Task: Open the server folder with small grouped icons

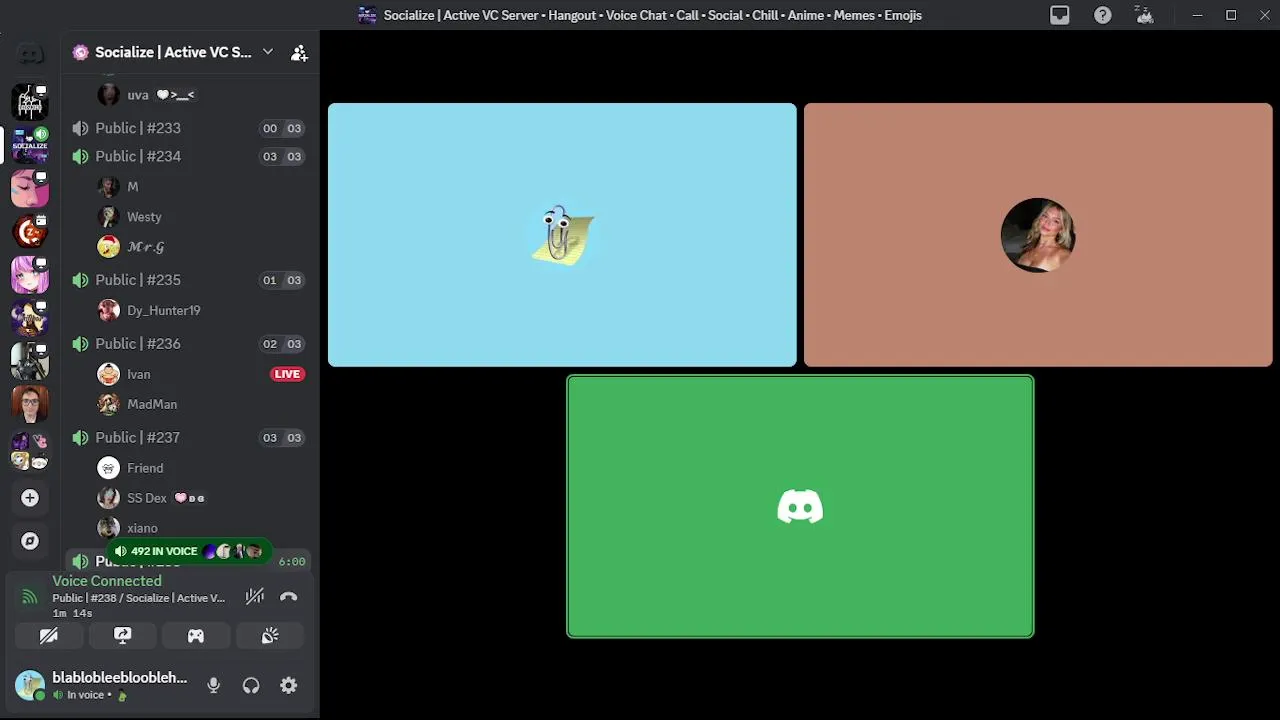Action: tap(30, 451)
